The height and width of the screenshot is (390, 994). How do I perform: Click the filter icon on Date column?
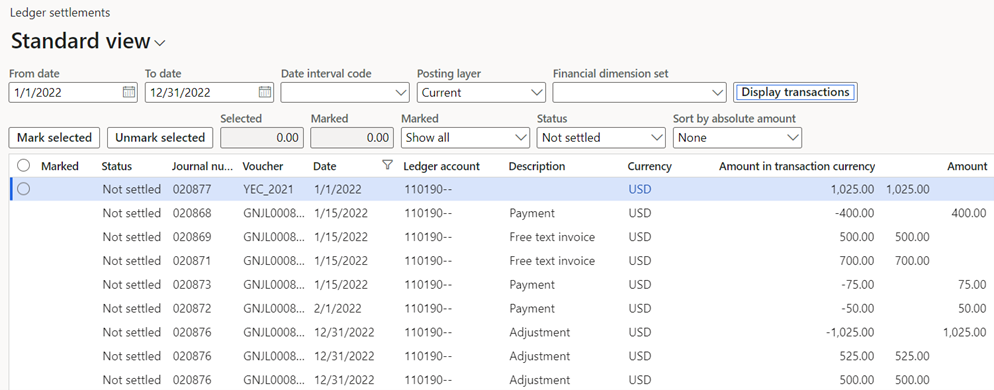(x=387, y=166)
